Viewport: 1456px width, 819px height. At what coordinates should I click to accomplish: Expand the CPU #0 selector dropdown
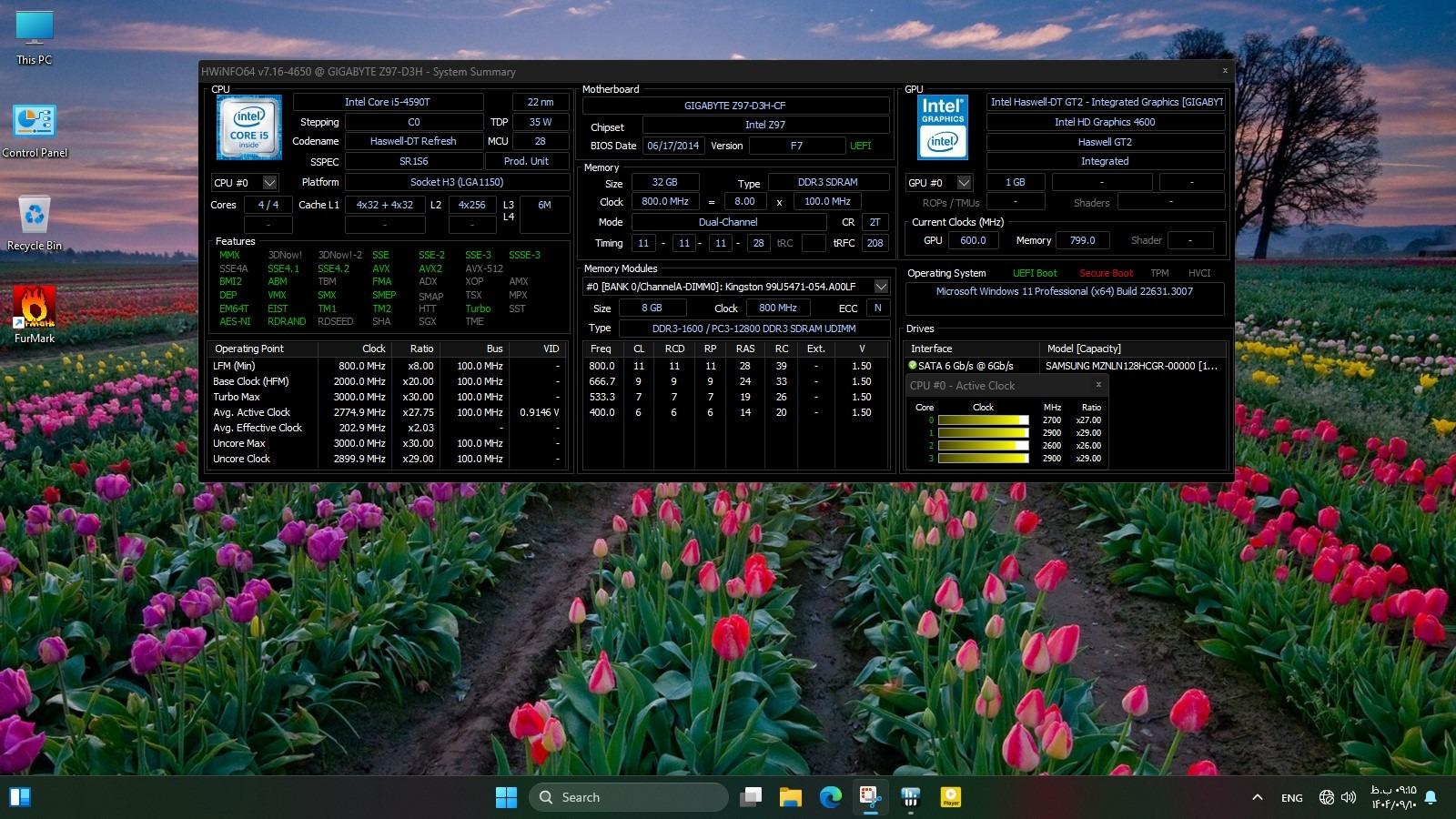(269, 183)
